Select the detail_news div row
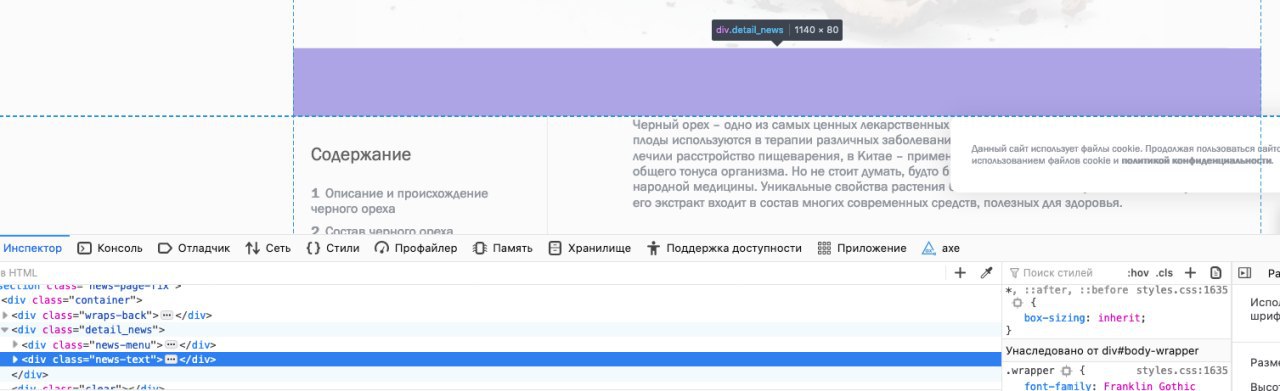1280x391 pixels. 500,330
